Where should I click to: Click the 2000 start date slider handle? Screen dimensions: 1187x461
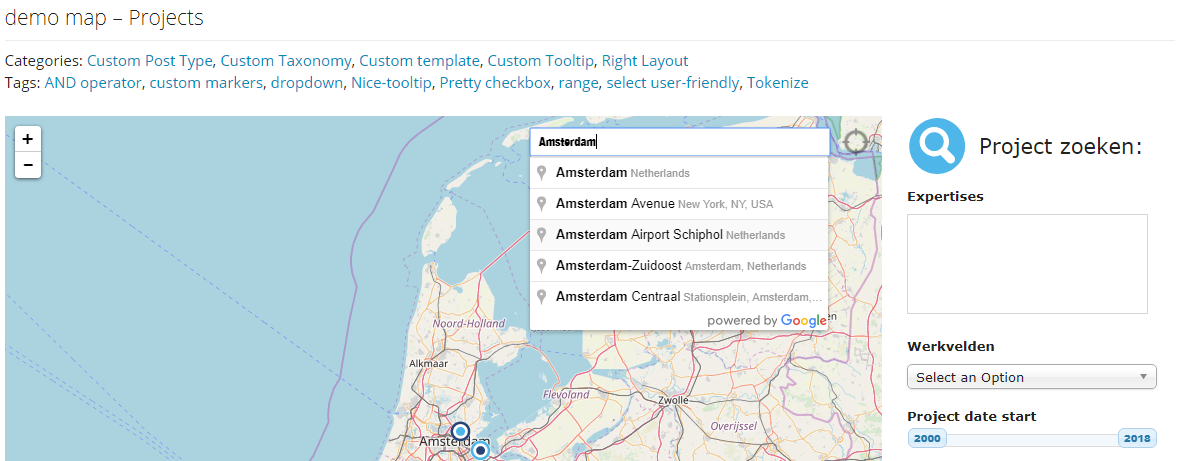pos(927,439)
